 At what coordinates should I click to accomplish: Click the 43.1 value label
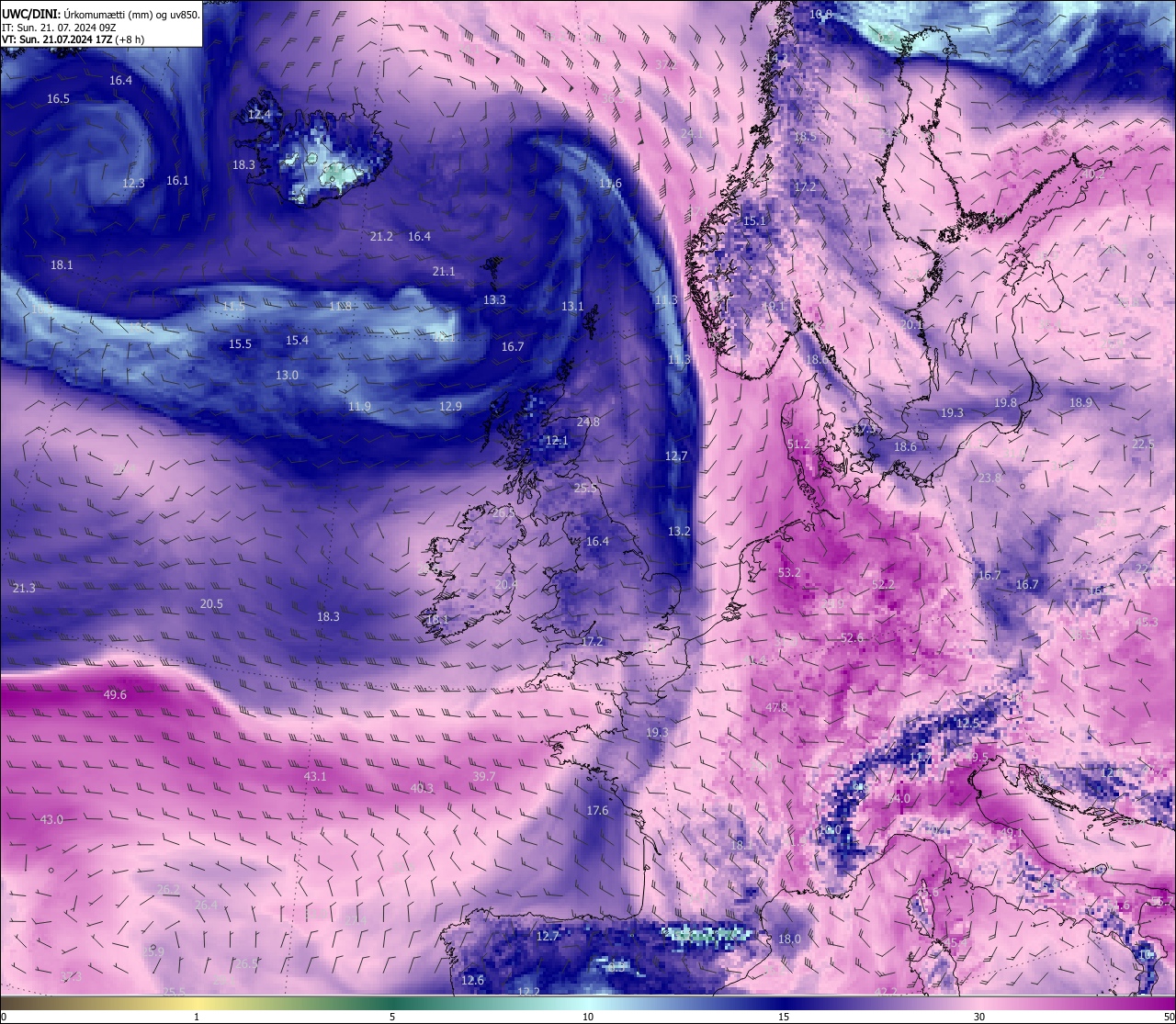314,776
